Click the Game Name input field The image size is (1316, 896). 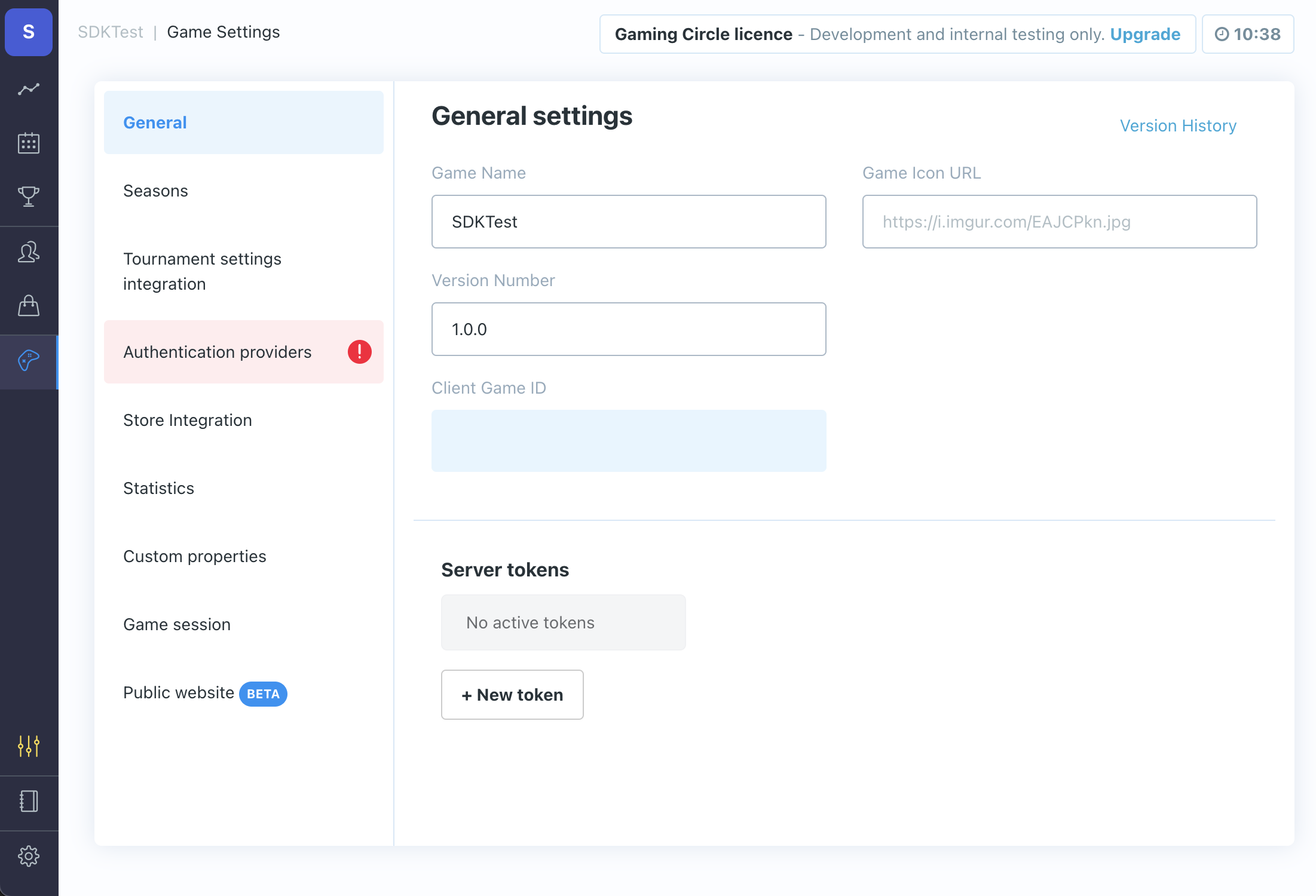[x=628, y=221]
